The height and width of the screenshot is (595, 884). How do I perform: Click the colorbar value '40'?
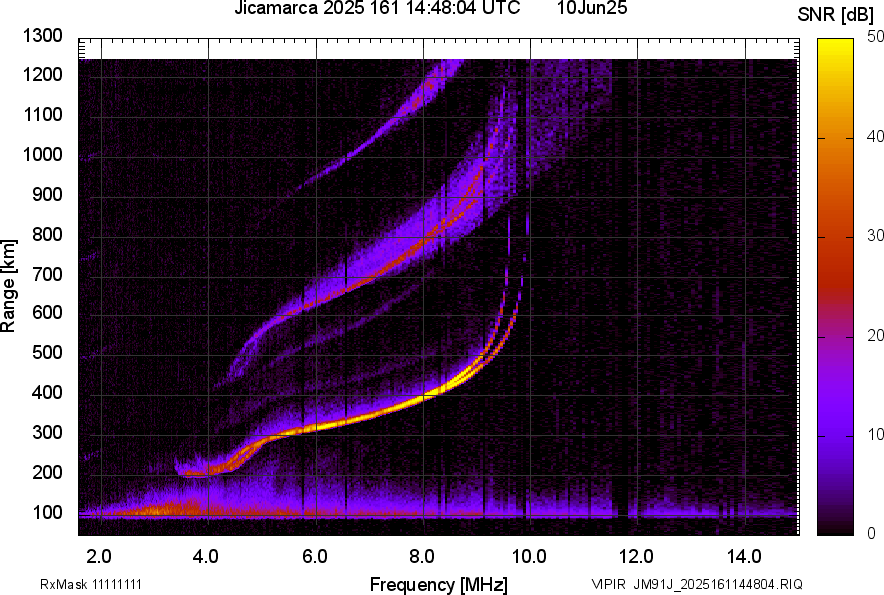click(x=876, y=136)
